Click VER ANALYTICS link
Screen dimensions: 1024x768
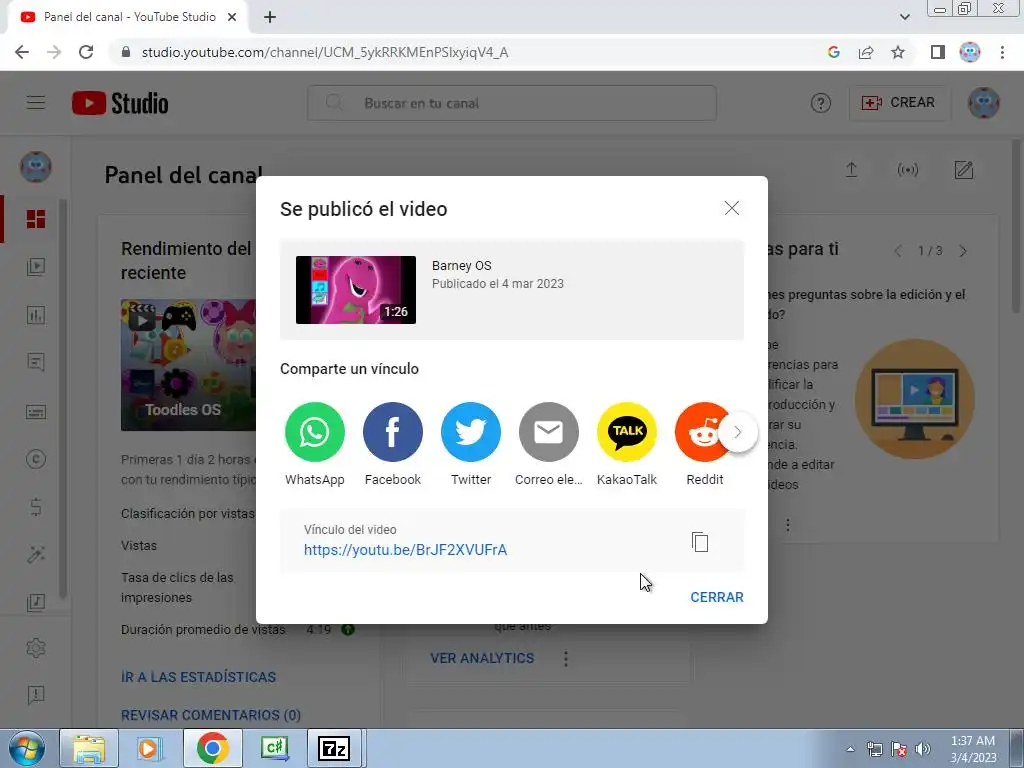coord(482,658)
